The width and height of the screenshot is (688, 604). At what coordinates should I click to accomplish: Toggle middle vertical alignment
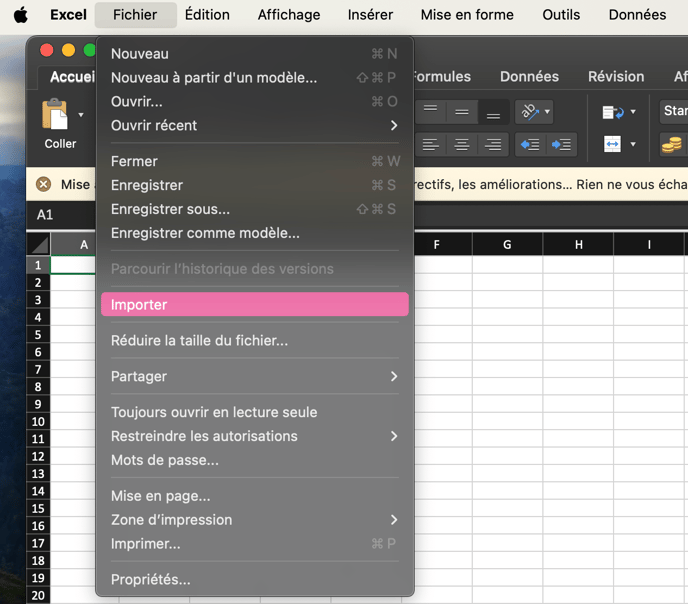461,112
